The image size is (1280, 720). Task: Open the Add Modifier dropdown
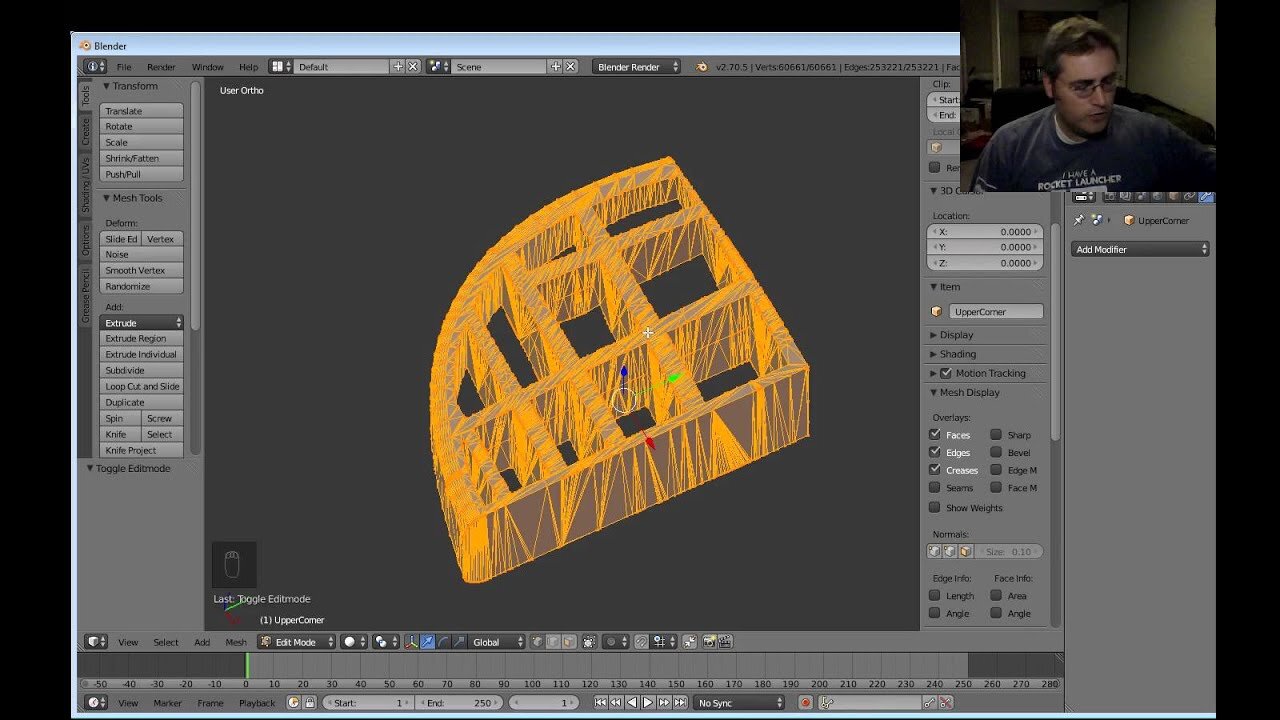click(x=1140, y=249)
